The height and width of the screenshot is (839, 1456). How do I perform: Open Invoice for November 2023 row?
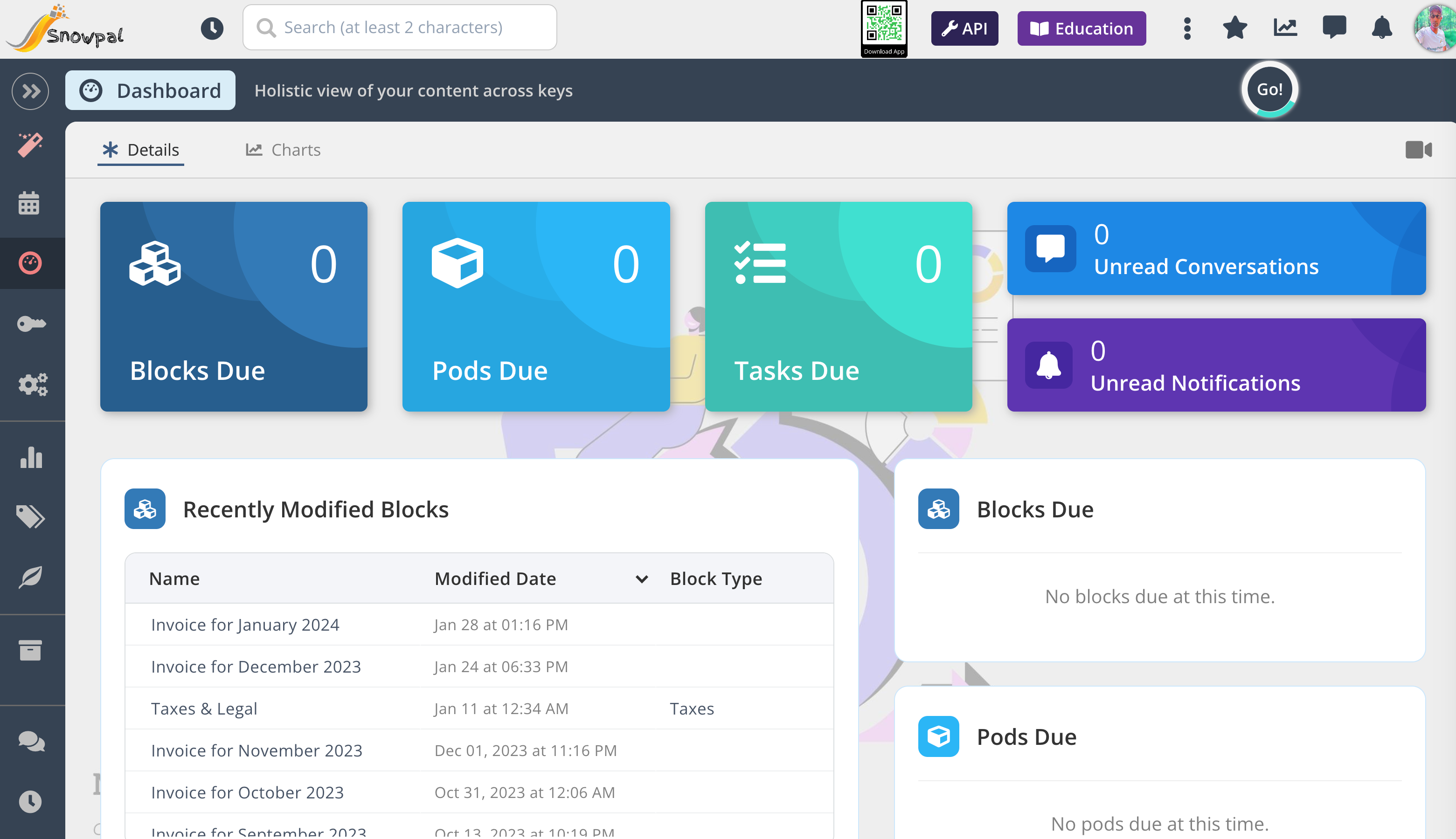click(479, 751)
